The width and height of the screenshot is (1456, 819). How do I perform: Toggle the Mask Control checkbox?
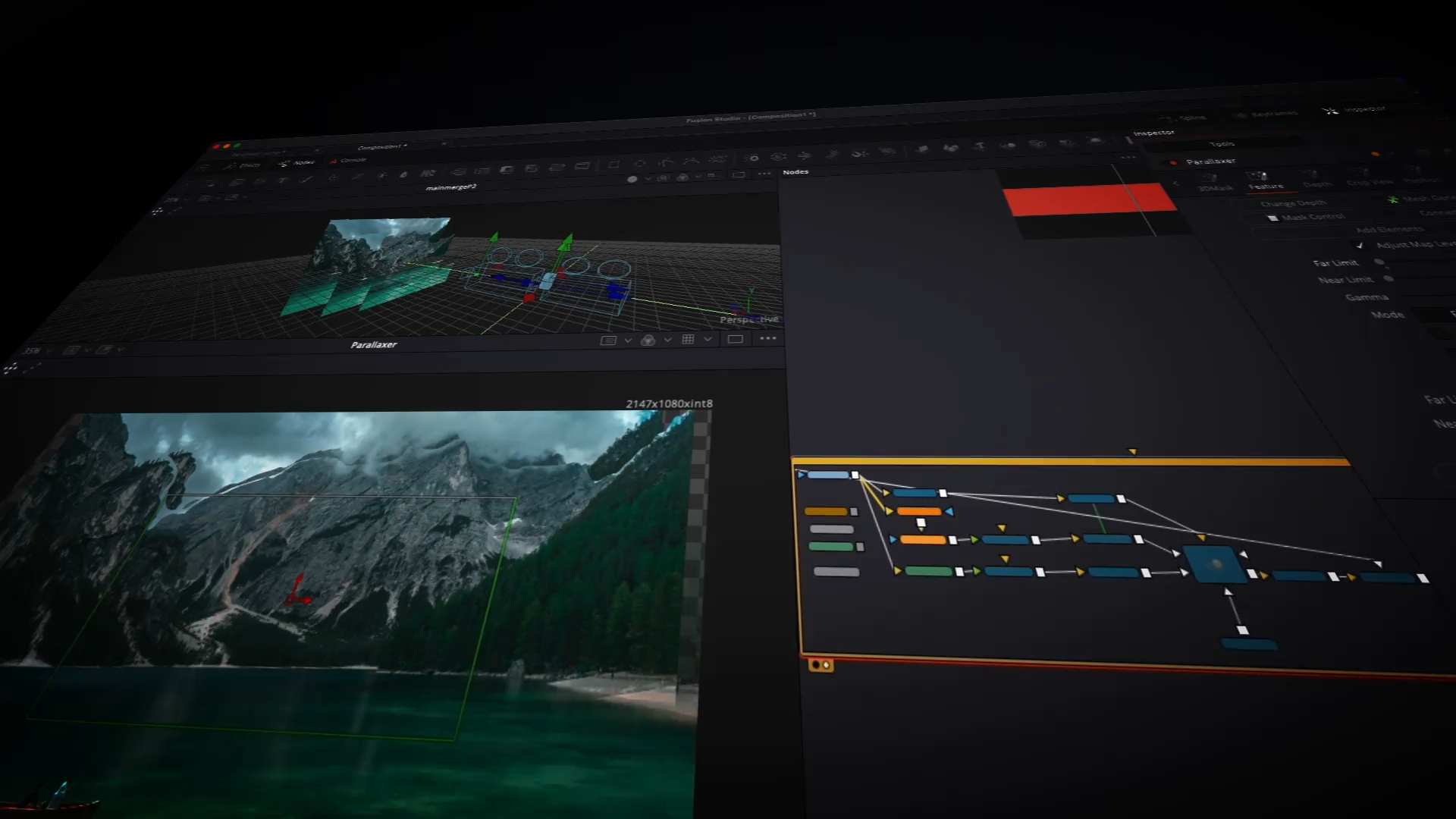pos(1273,218)
